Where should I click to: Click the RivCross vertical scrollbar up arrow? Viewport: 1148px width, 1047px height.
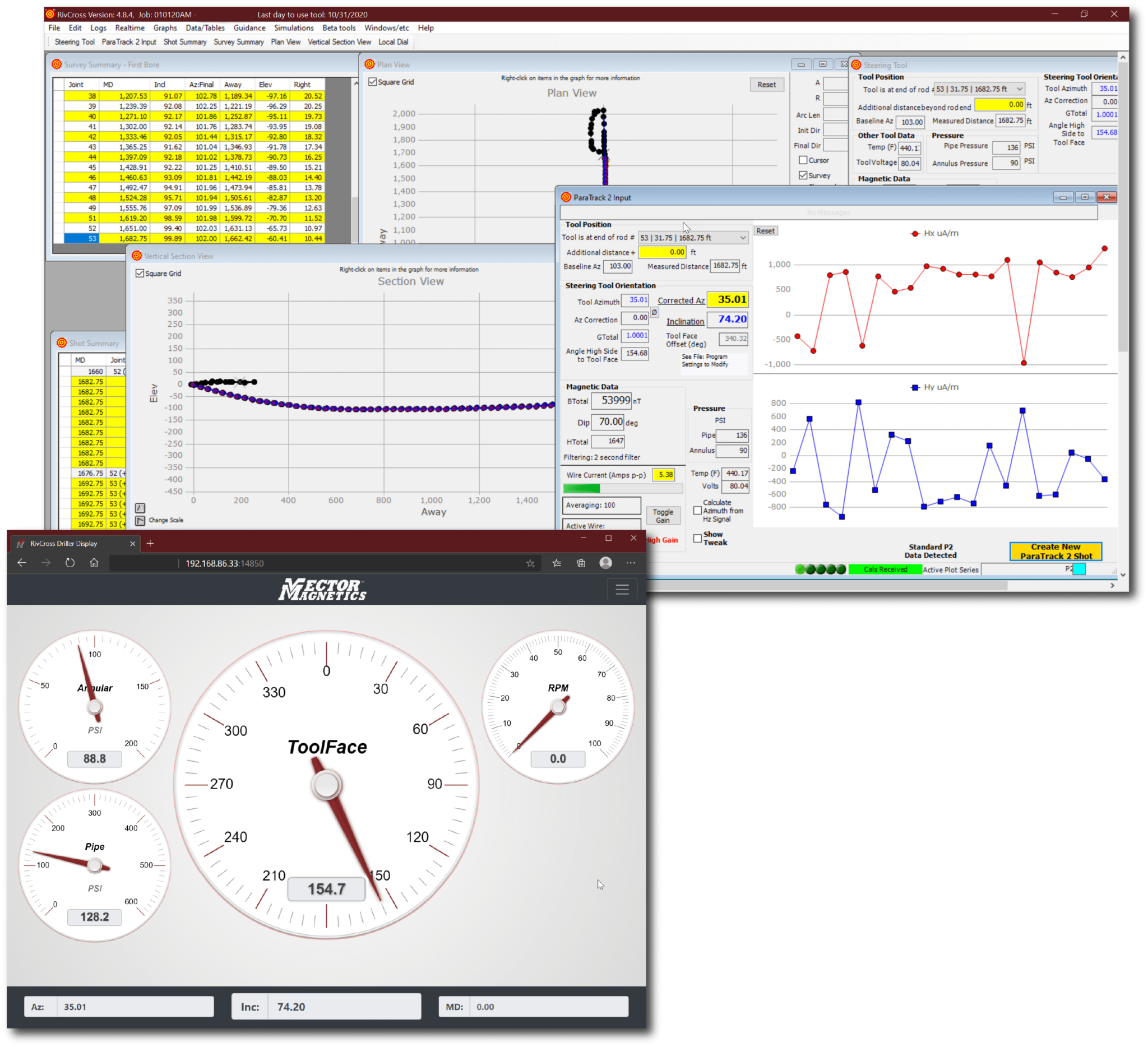(x=1122, y=58)
